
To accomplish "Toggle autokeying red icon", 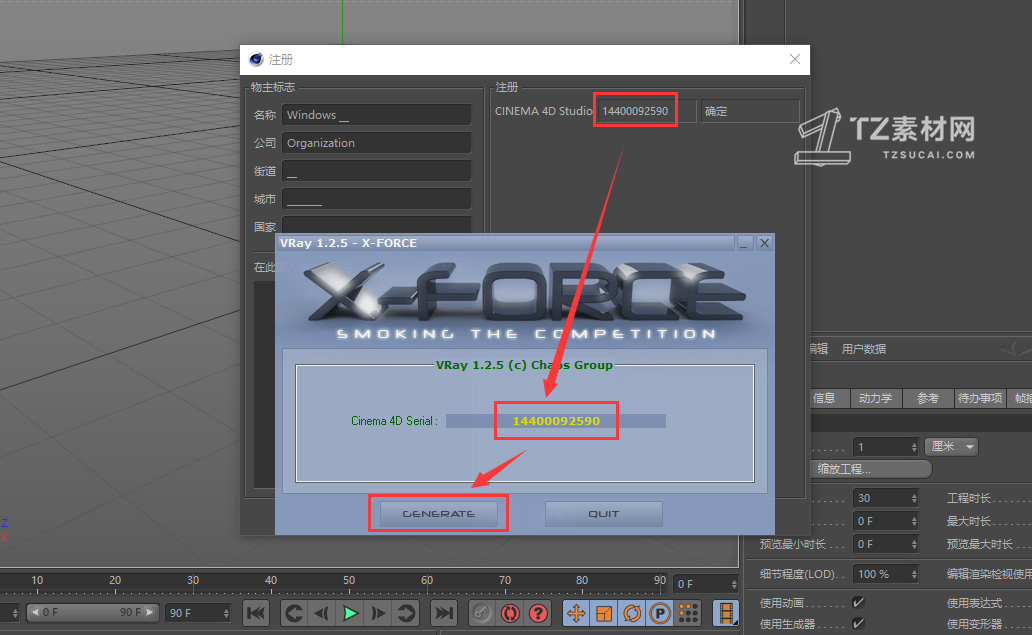I will (x=510, y=613).
